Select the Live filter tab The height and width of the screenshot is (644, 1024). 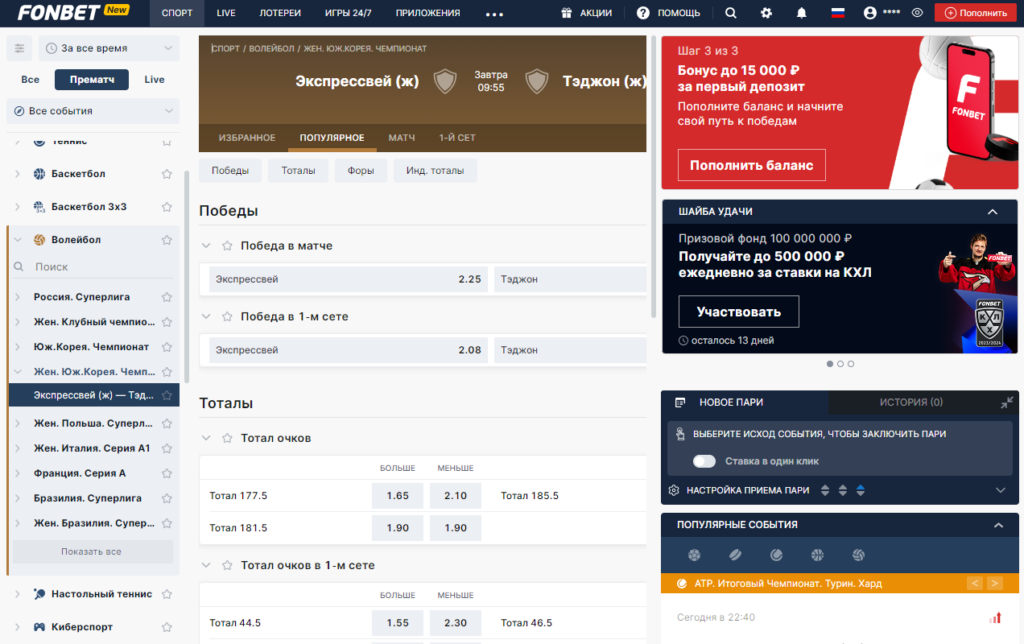tap(154, 80)
